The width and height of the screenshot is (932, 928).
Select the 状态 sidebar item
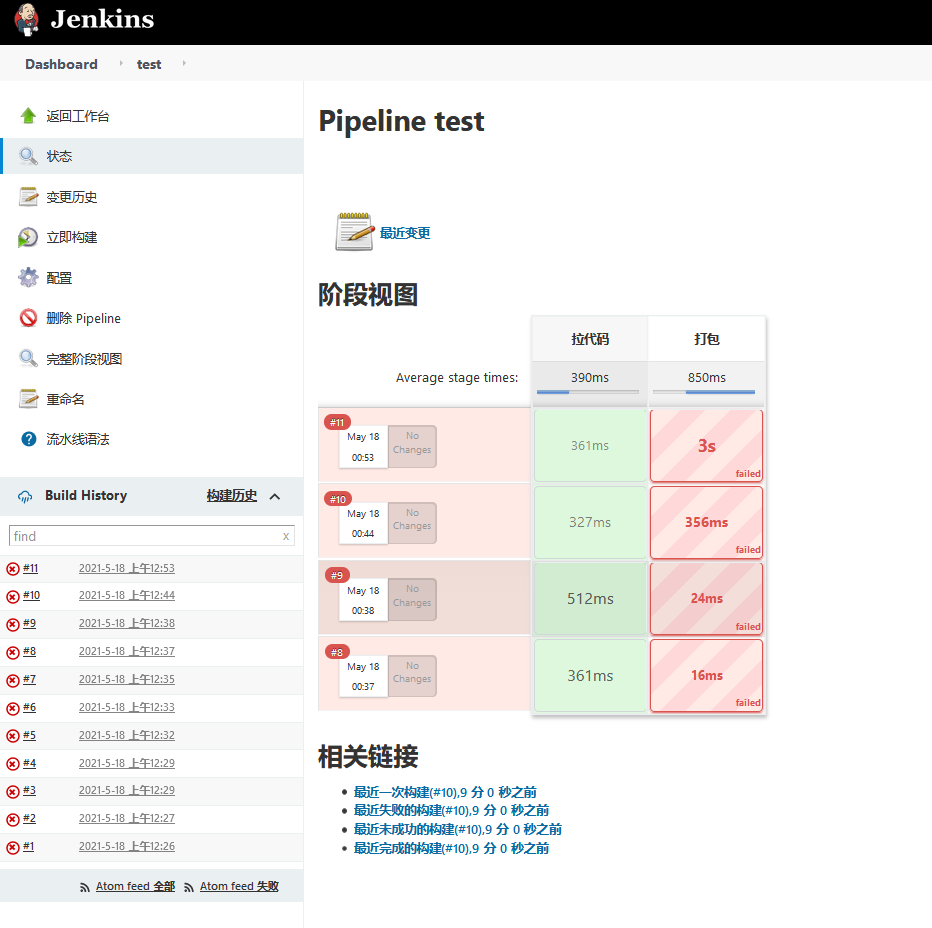(x=152, y=156)
